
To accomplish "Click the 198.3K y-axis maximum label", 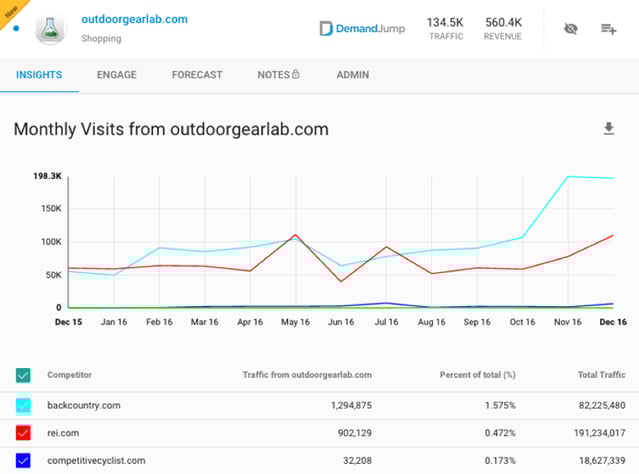I will (x=48, y=176).
